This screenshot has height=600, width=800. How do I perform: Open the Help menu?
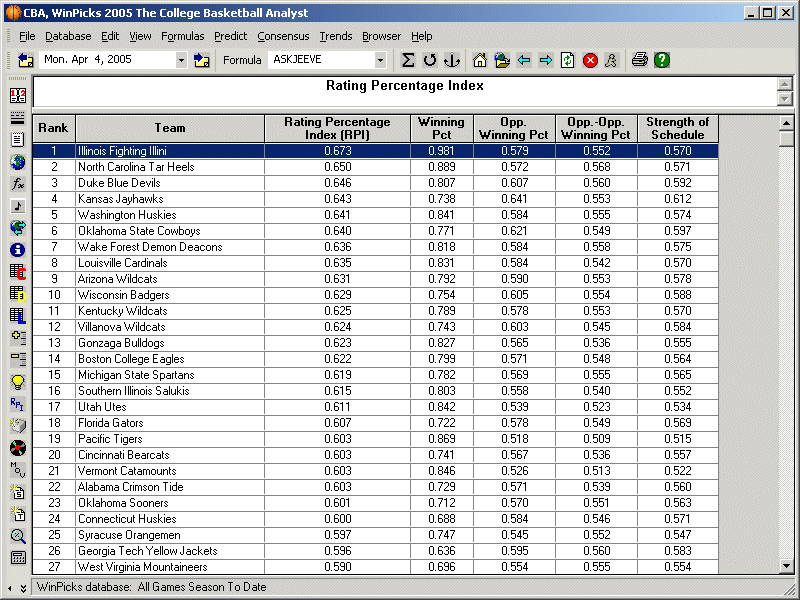(x=421, y=36)
